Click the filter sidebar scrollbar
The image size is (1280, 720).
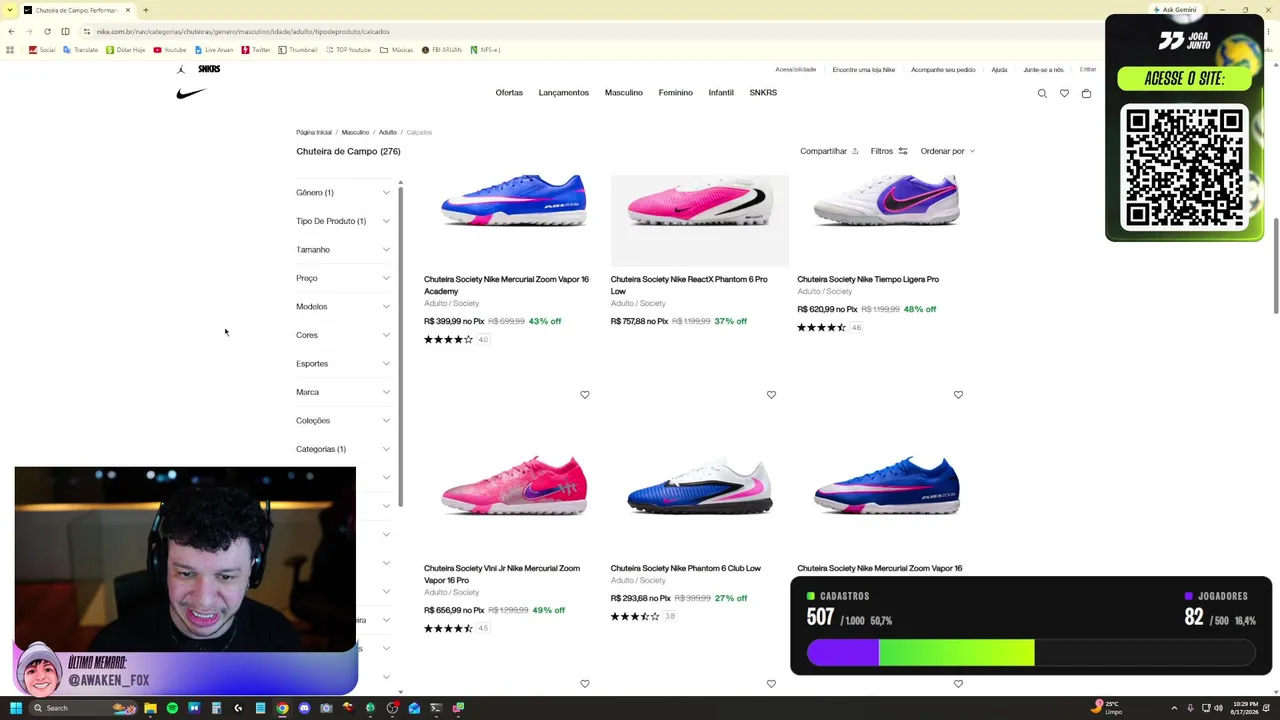click(x=400, y=345)
